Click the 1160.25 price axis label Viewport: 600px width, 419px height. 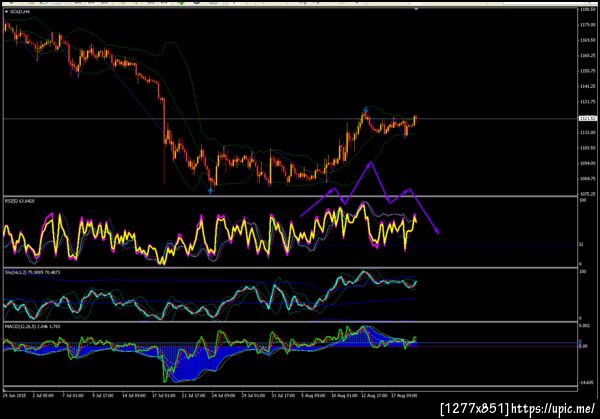[x=588, y=55]
